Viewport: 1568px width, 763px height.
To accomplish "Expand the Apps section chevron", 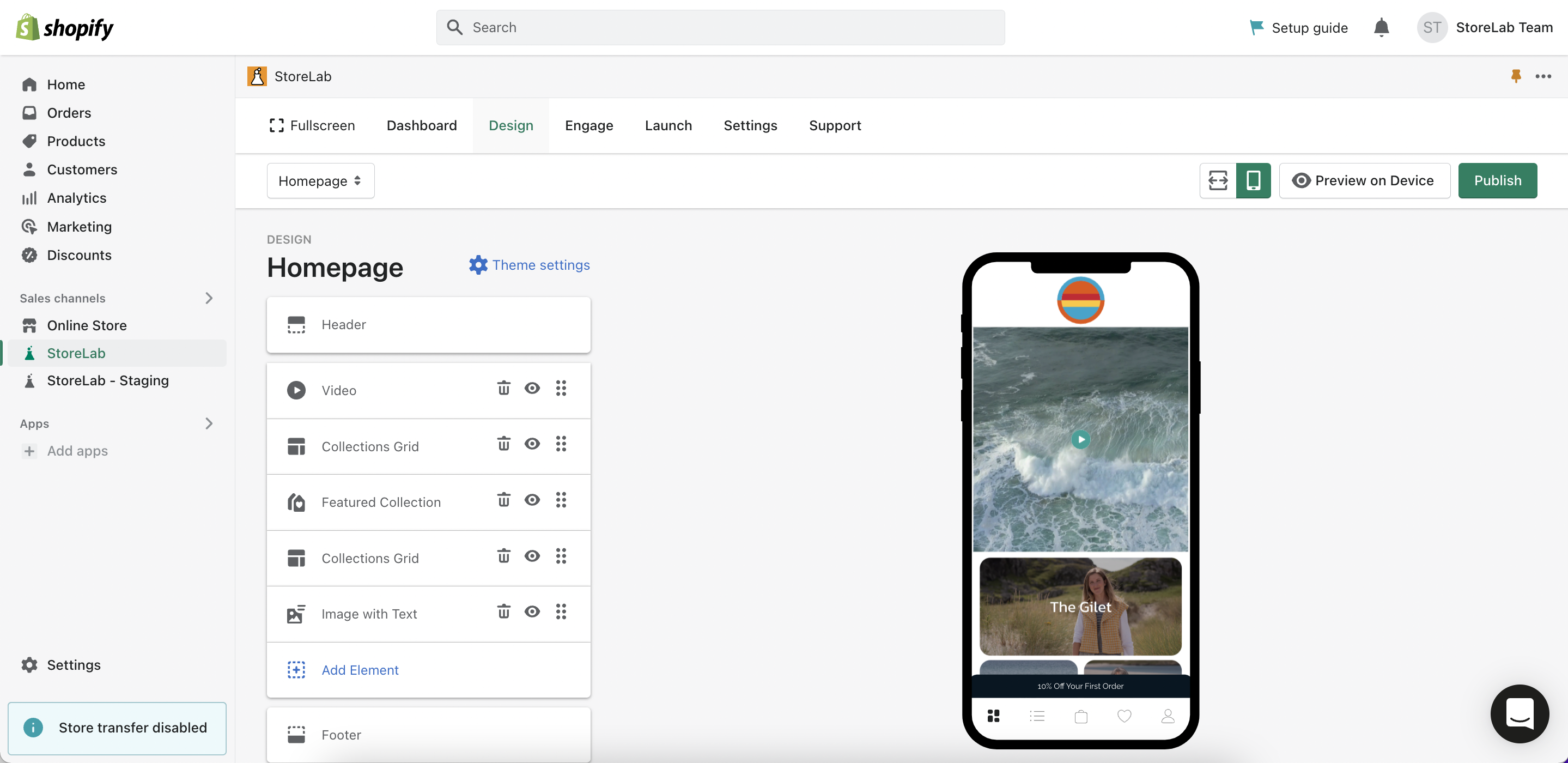I will [209, 423].
